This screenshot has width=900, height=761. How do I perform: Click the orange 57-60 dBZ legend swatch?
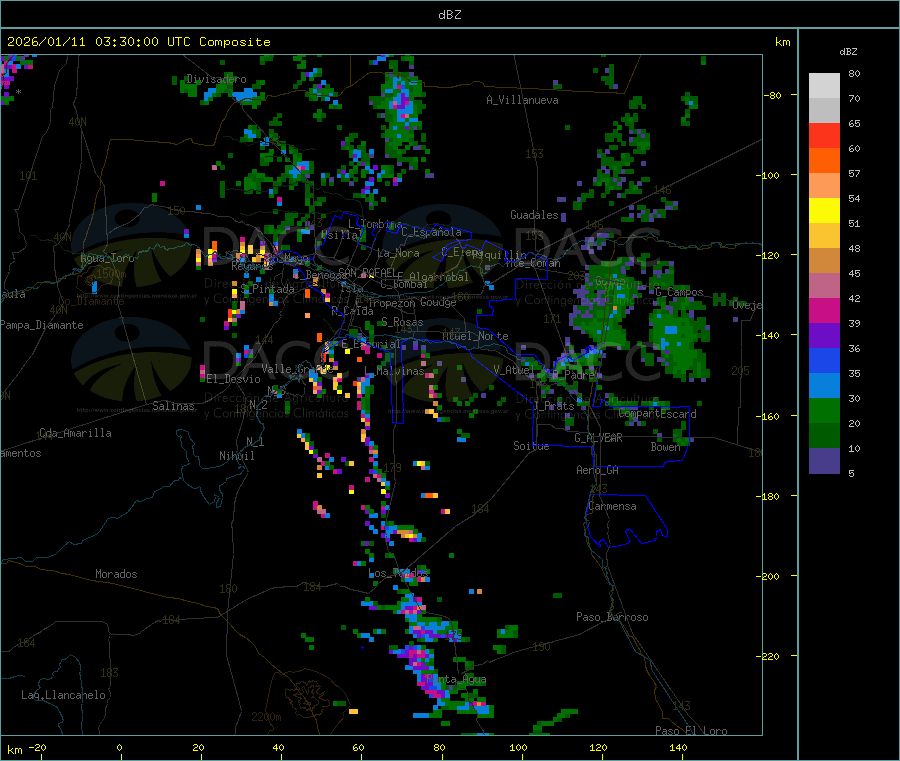pyautogui.click(x=824, y=161)
